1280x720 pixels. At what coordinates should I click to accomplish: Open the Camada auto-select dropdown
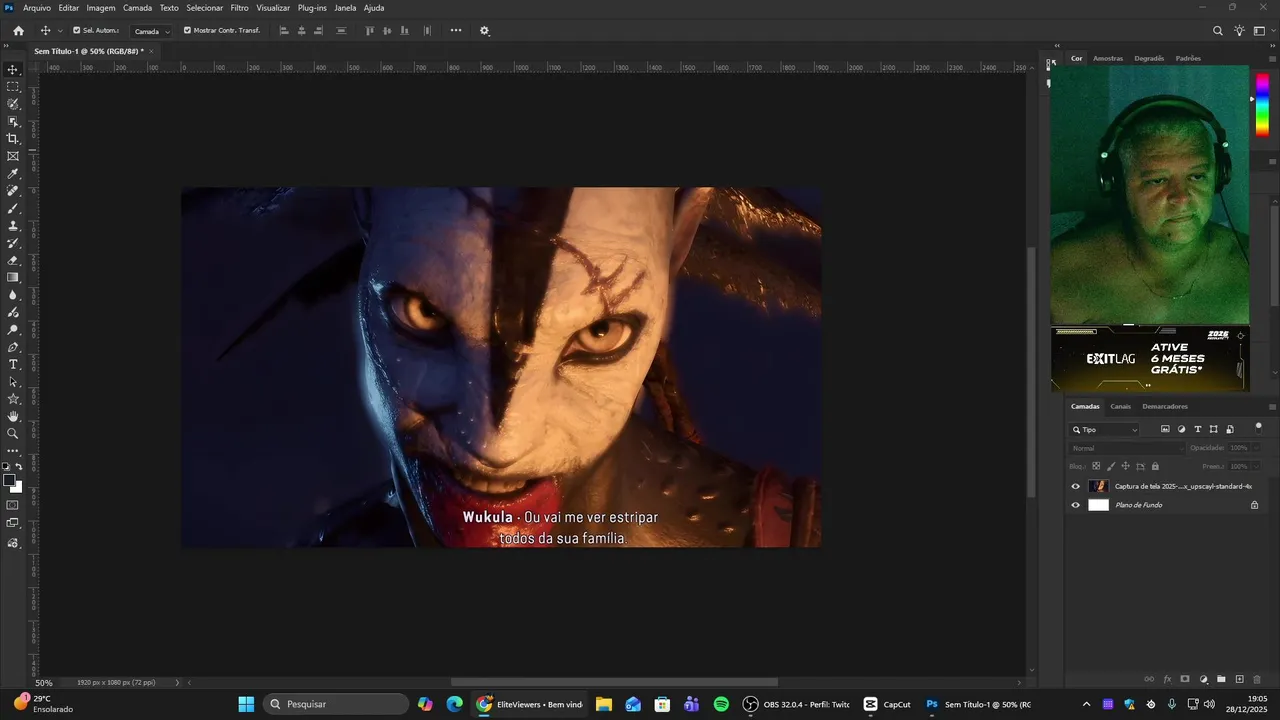pyautogui.click(x=152, y=31)
